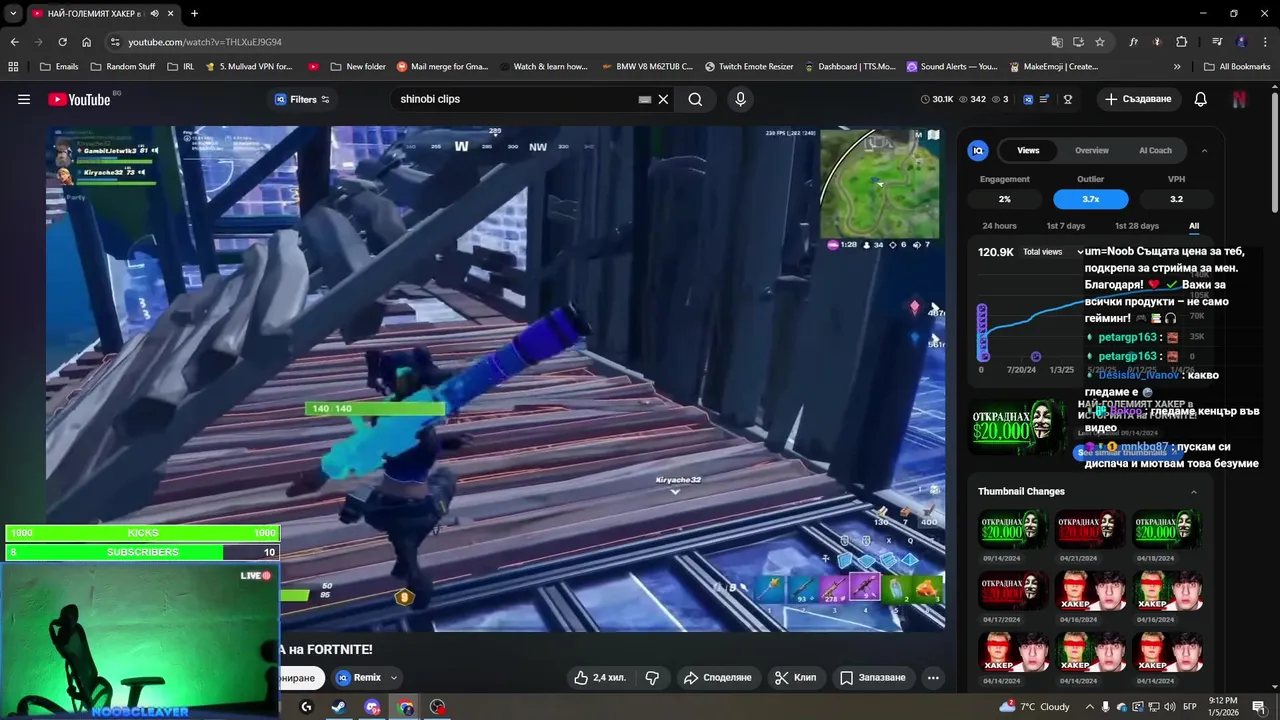The width and height of the screenshot is (1280, 720).
Task: Open Chrome three-dot menu
Action: [x=1265, y=42]
